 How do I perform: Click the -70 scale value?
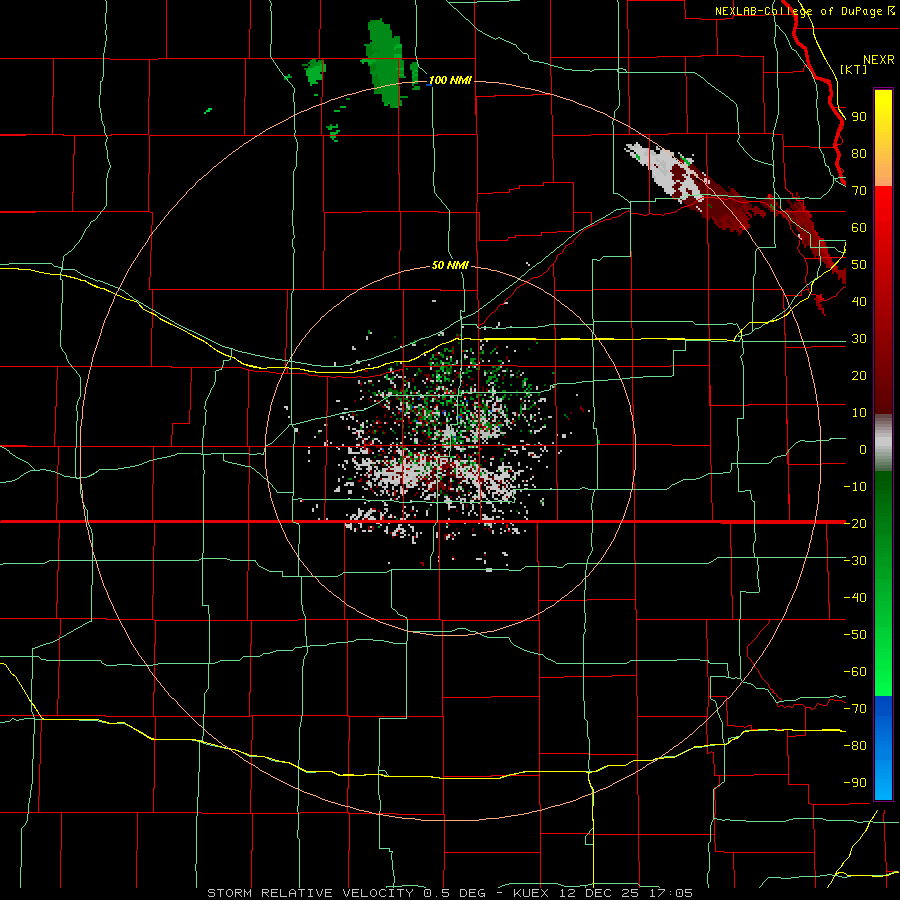pyautogui.click(x=855, y=708)
